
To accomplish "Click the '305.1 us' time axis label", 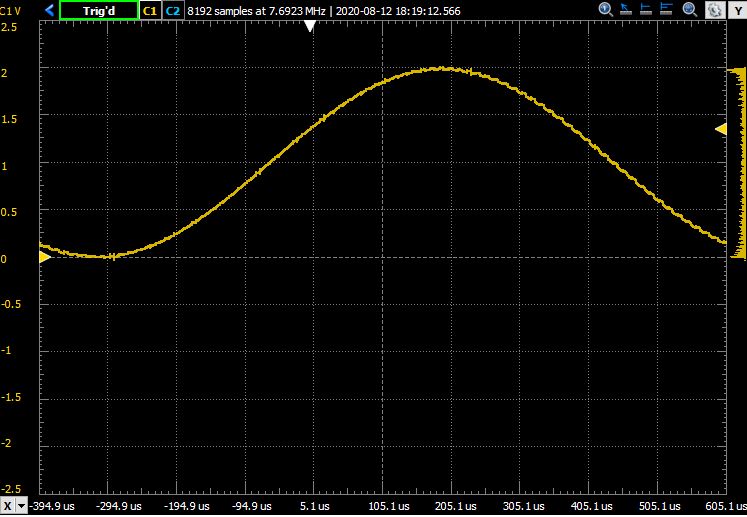I will (524, 506).
